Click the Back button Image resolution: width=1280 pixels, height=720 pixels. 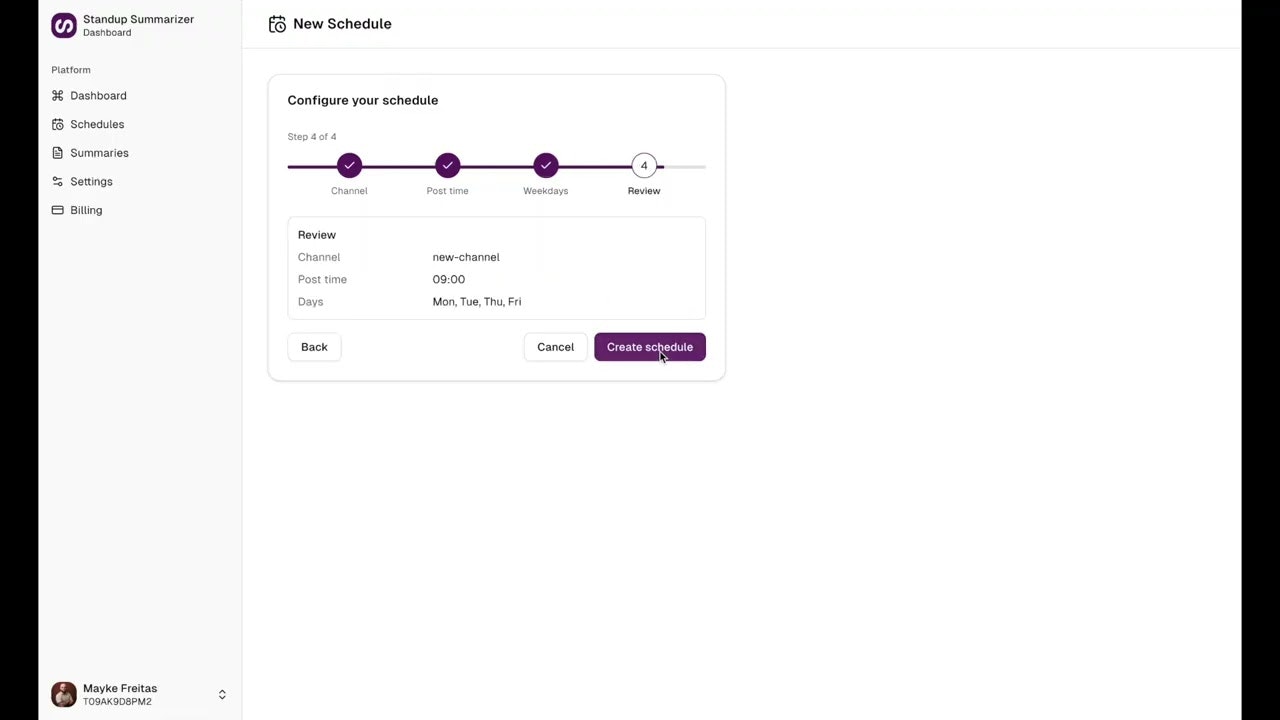click(314, 347)
